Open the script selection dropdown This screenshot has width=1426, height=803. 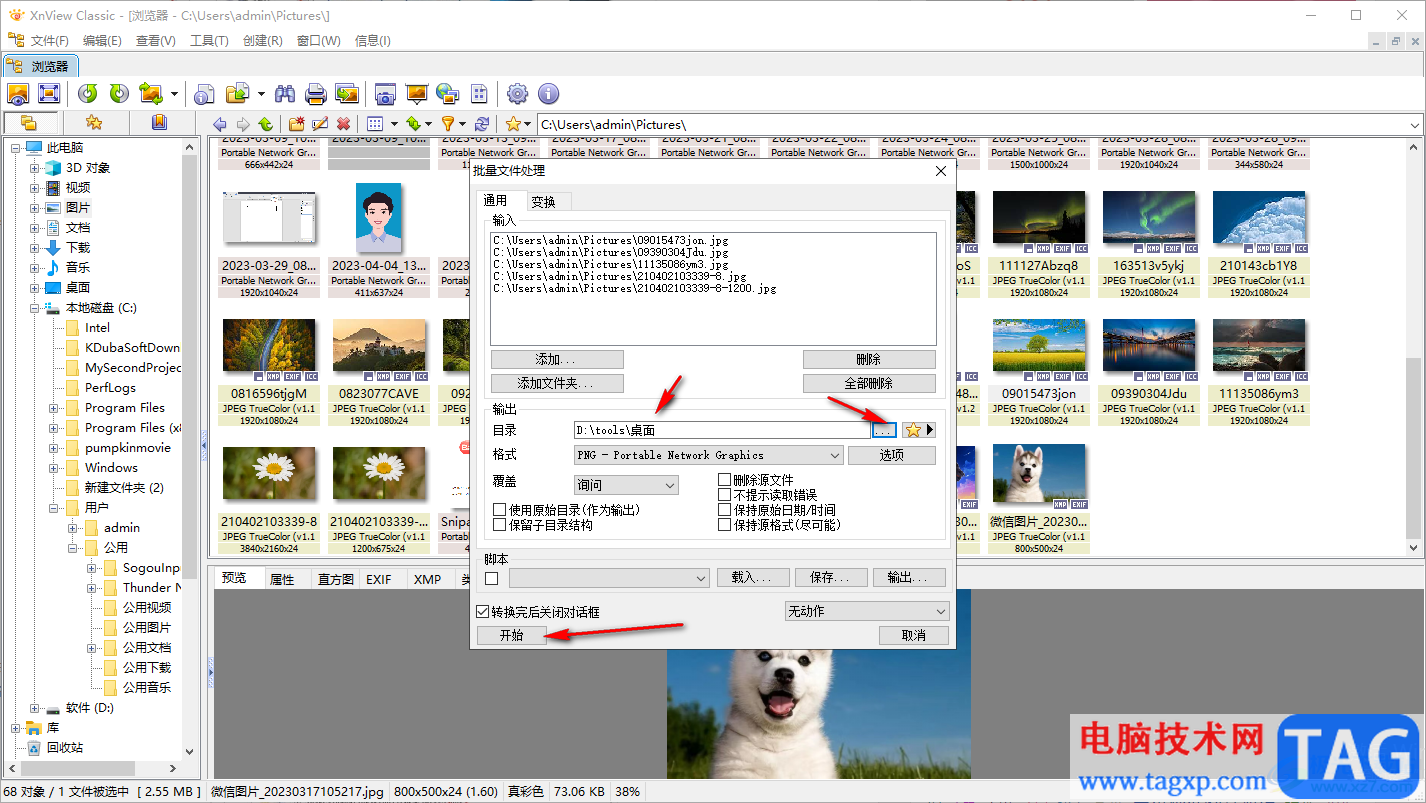pos(610,578)
